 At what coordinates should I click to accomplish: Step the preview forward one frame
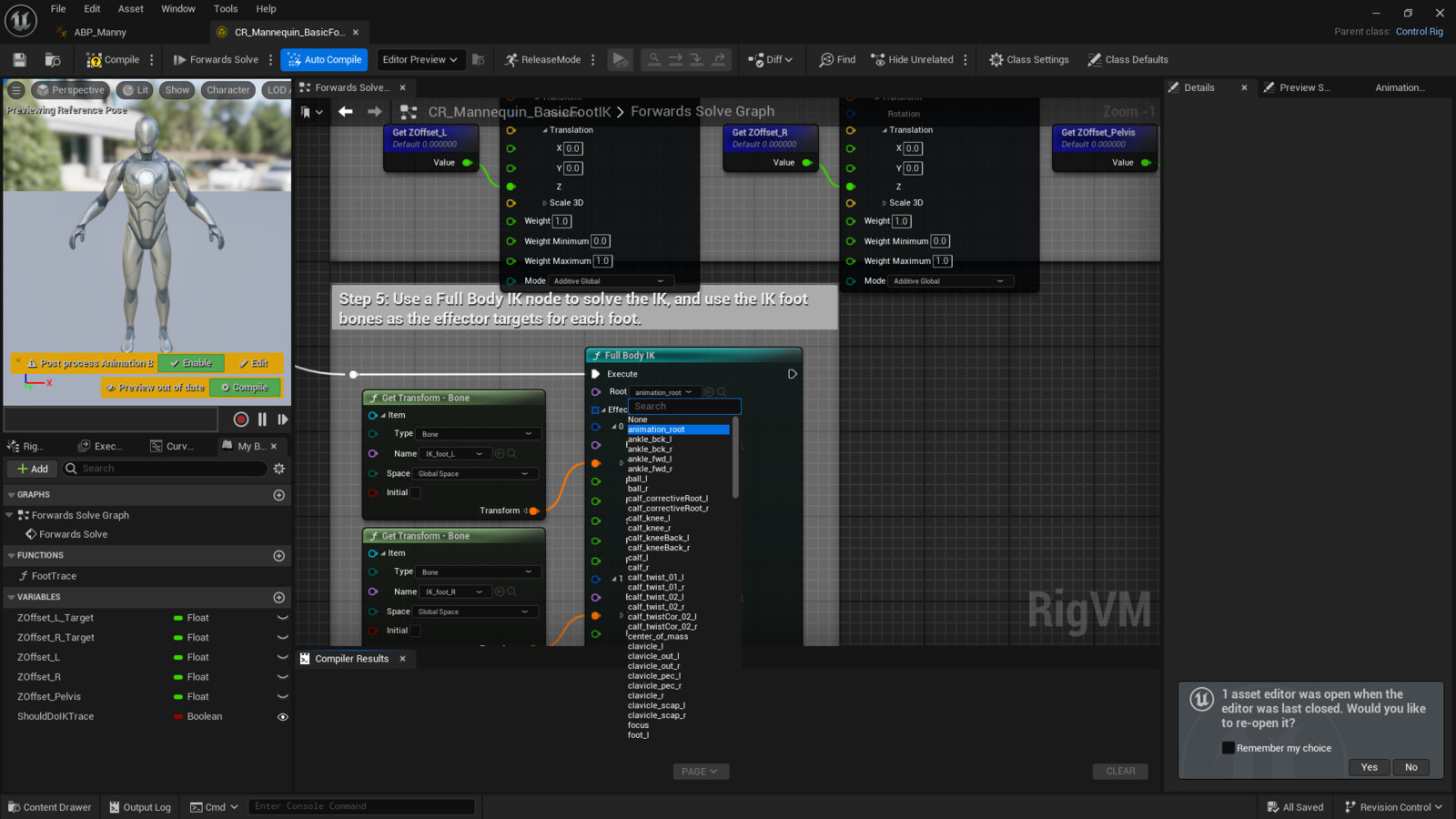point(283,420)
